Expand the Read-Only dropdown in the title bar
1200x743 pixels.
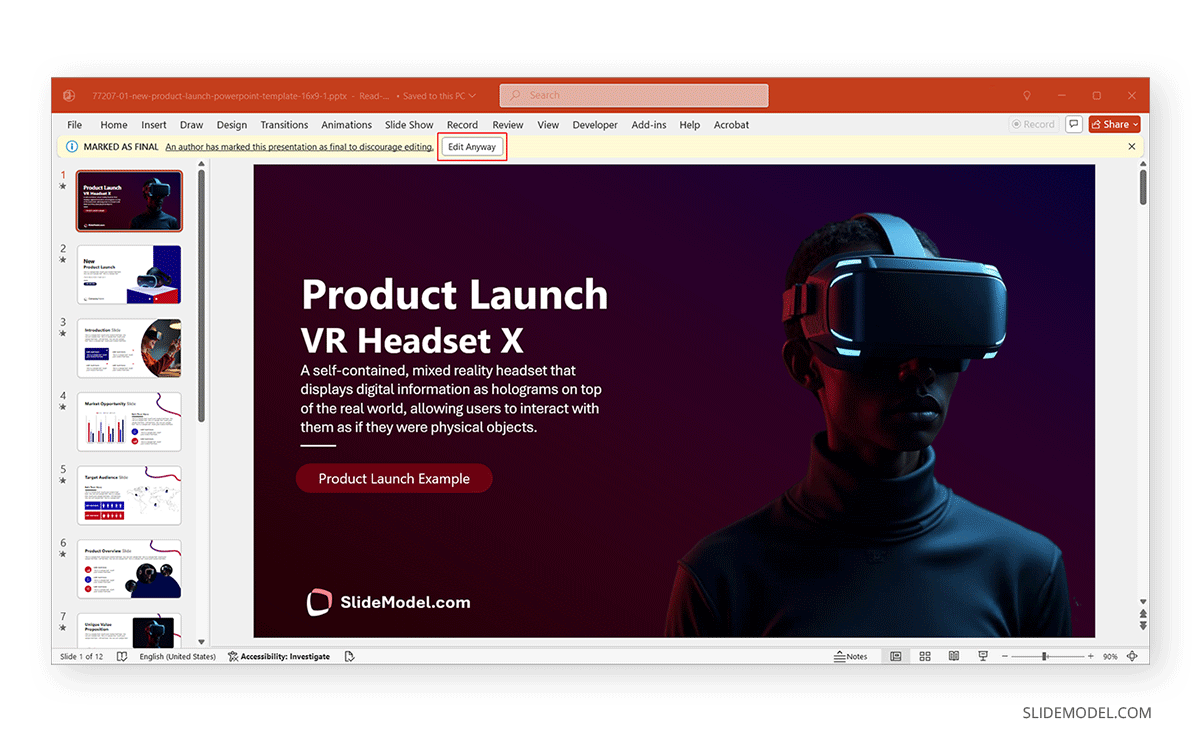point(373,96)
